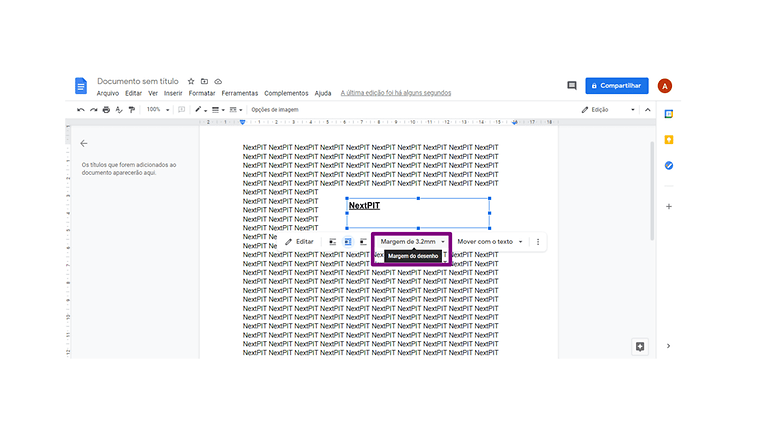782x440 pixels.
Task: Check the cloud save status icon
Action: [218, 81]
